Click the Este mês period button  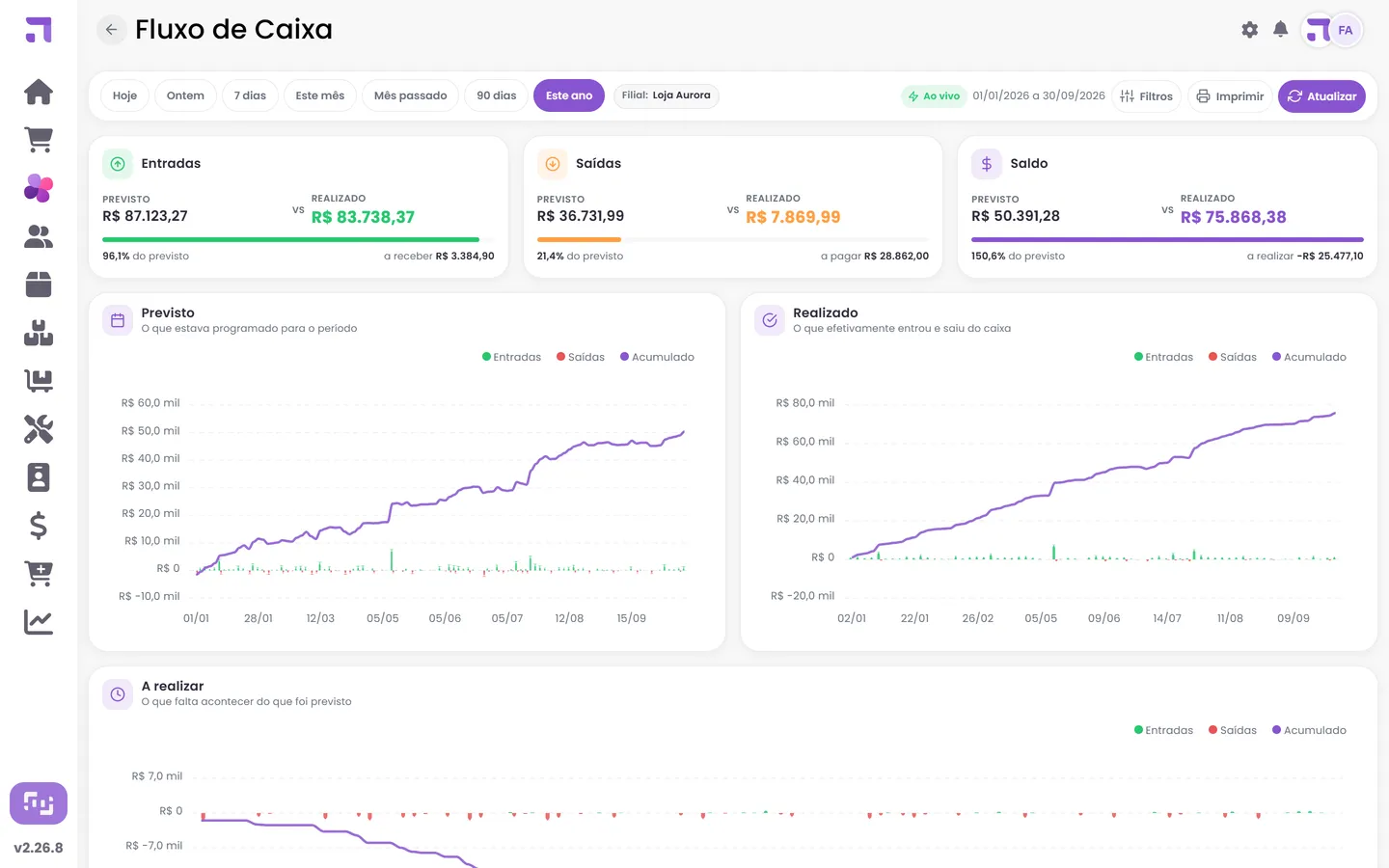[320, 95]
